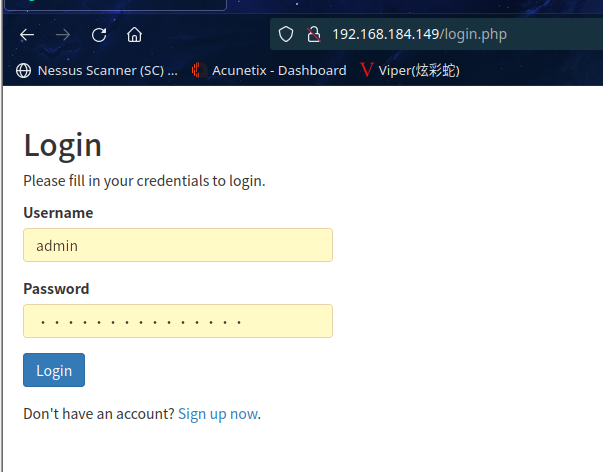Go to the browser home page
The height and width of the screenshot is (472, 603).
pos(134,35)
